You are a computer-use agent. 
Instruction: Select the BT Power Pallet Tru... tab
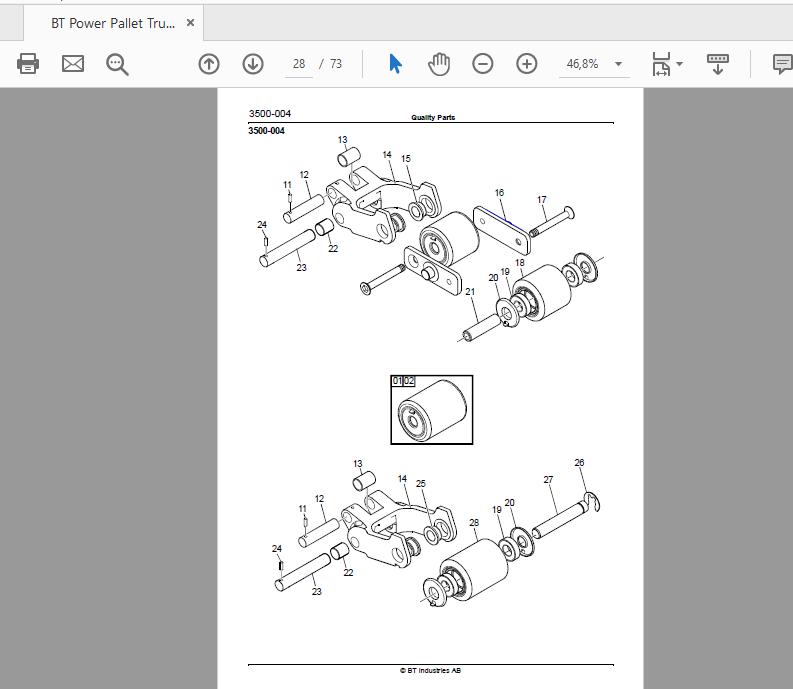click(x=113, y=23)
